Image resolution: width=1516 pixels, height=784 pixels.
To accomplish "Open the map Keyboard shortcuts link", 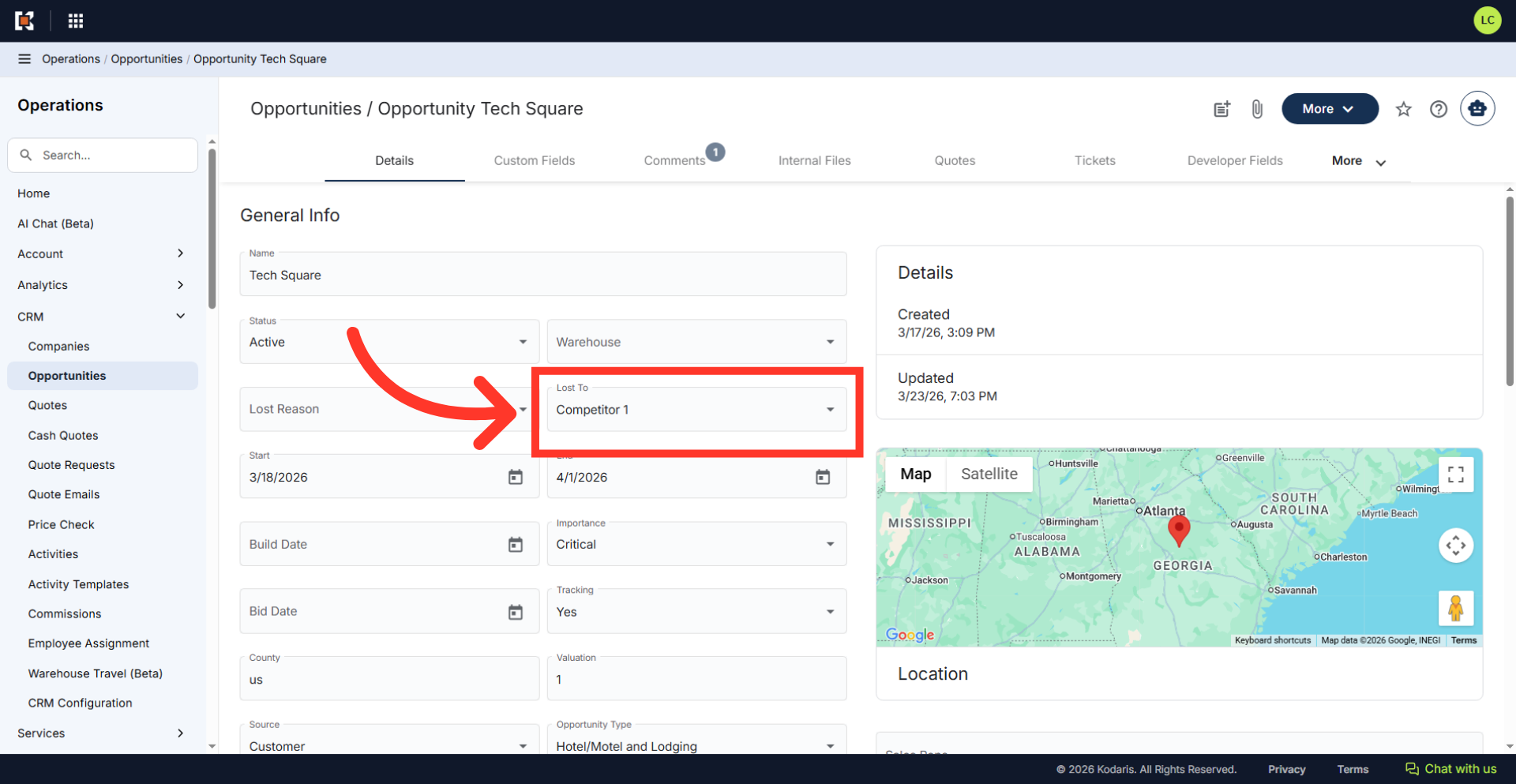I will point(1273,640).
